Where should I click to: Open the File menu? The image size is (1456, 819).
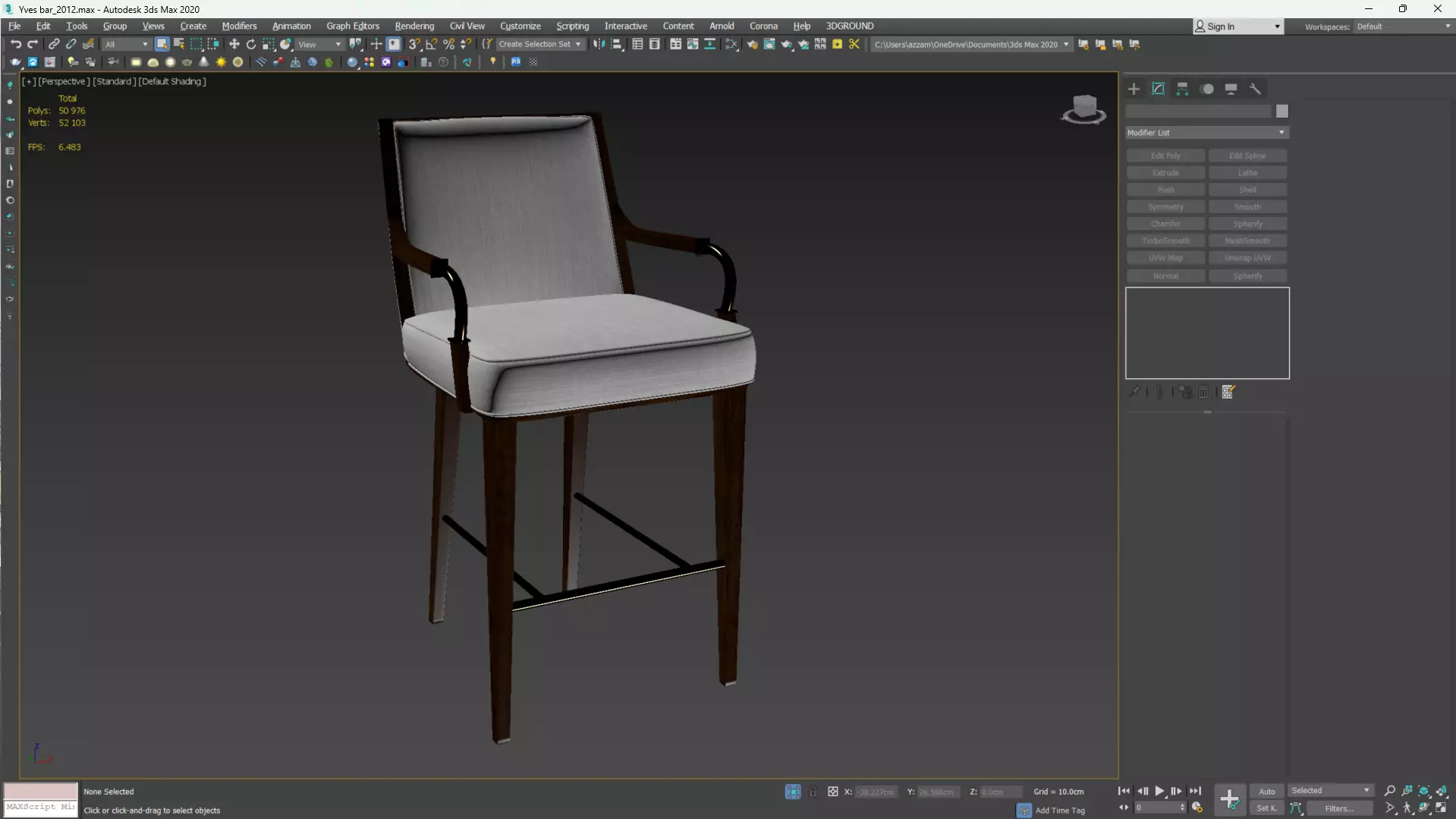[14, 26]
